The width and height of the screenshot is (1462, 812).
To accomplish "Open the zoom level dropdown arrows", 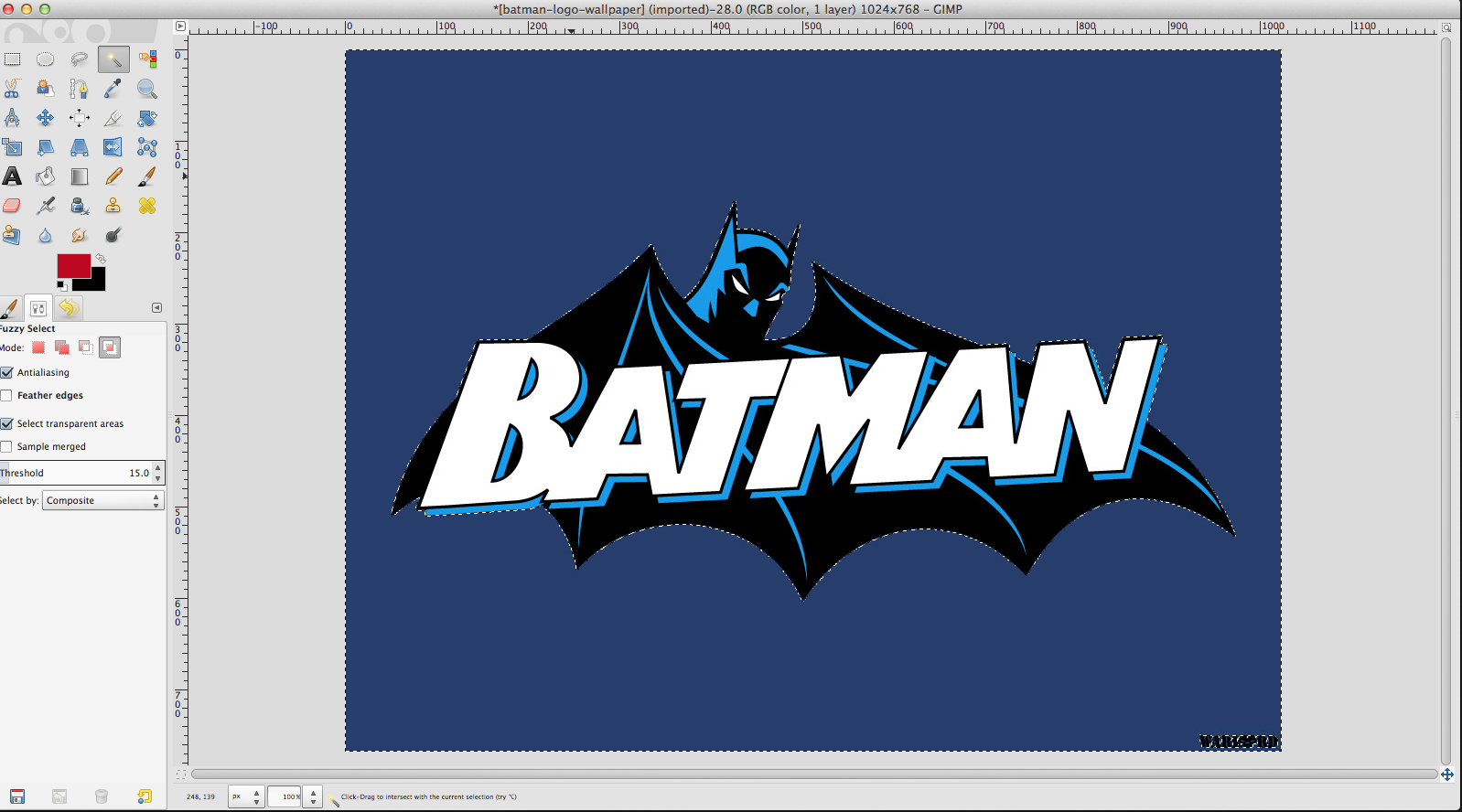I will (x=313, y=796).
